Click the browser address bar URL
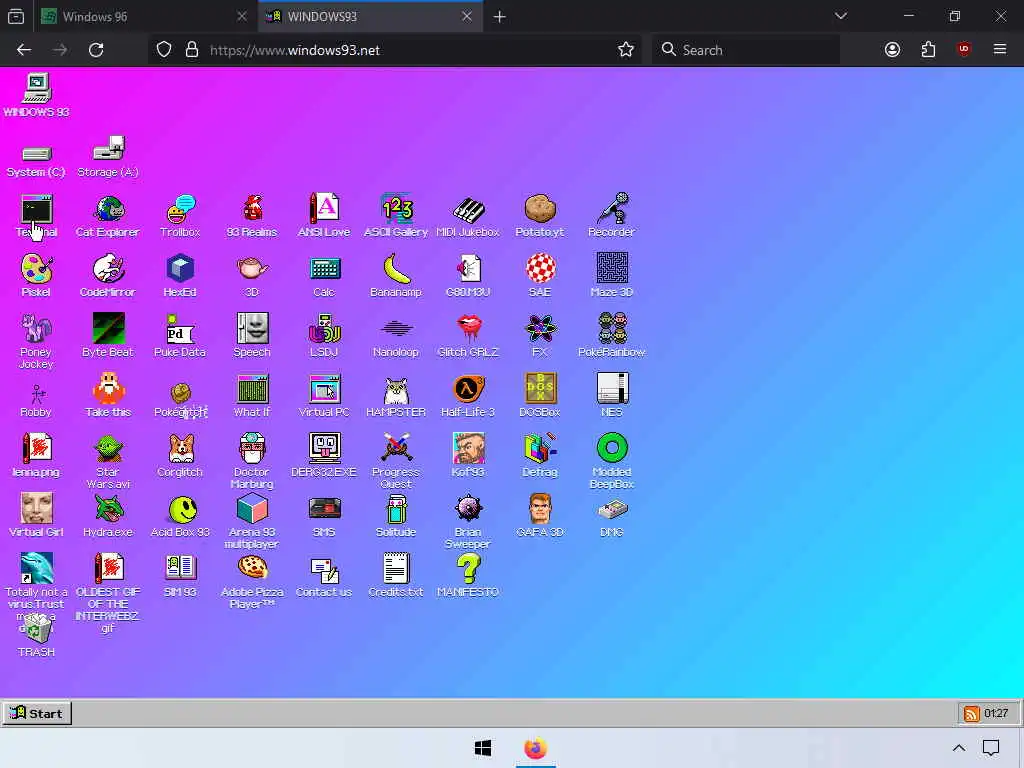 tap(295, 50)
